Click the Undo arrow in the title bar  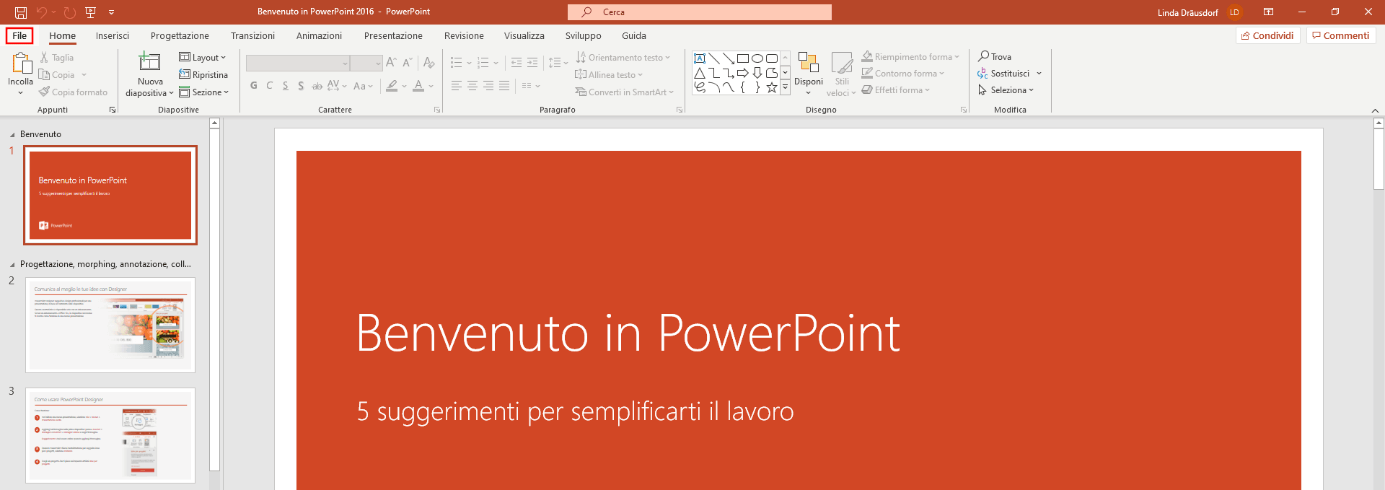pos(43,11)
